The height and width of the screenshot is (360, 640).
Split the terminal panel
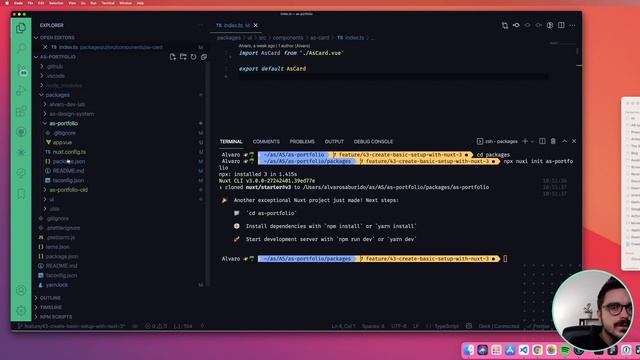click(x=542, y=141)
